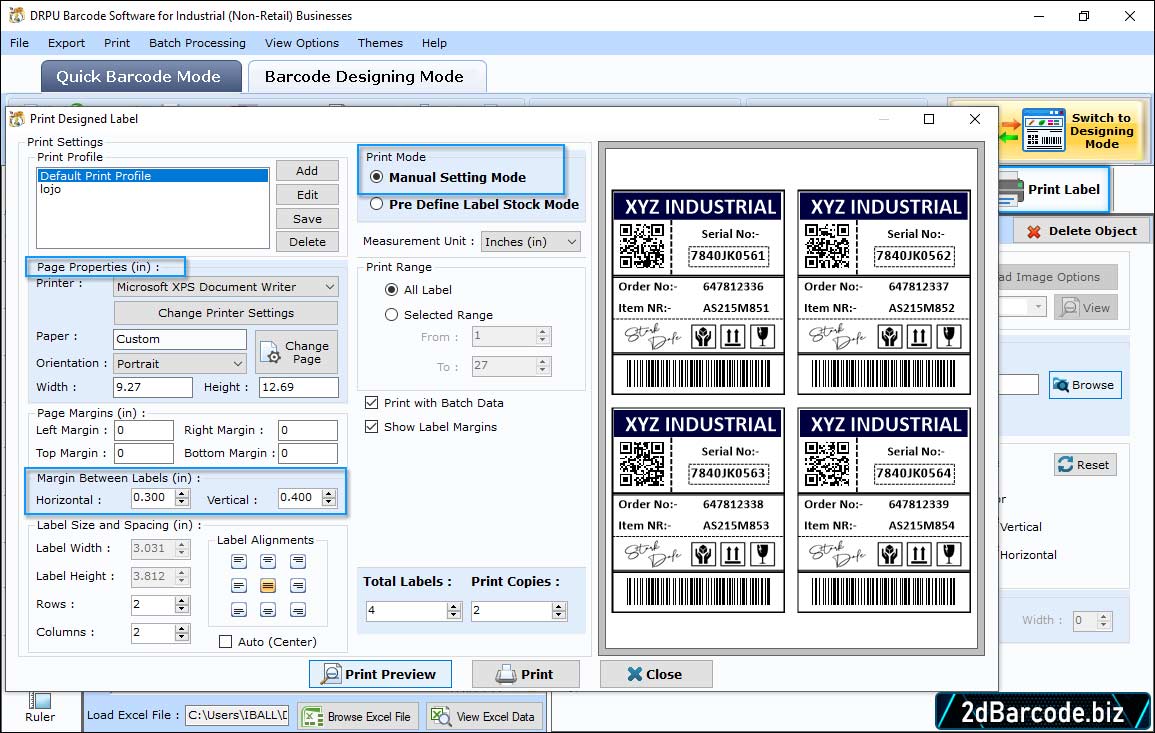
Task: Select lojo profile in list
Action: coord(152,189)
